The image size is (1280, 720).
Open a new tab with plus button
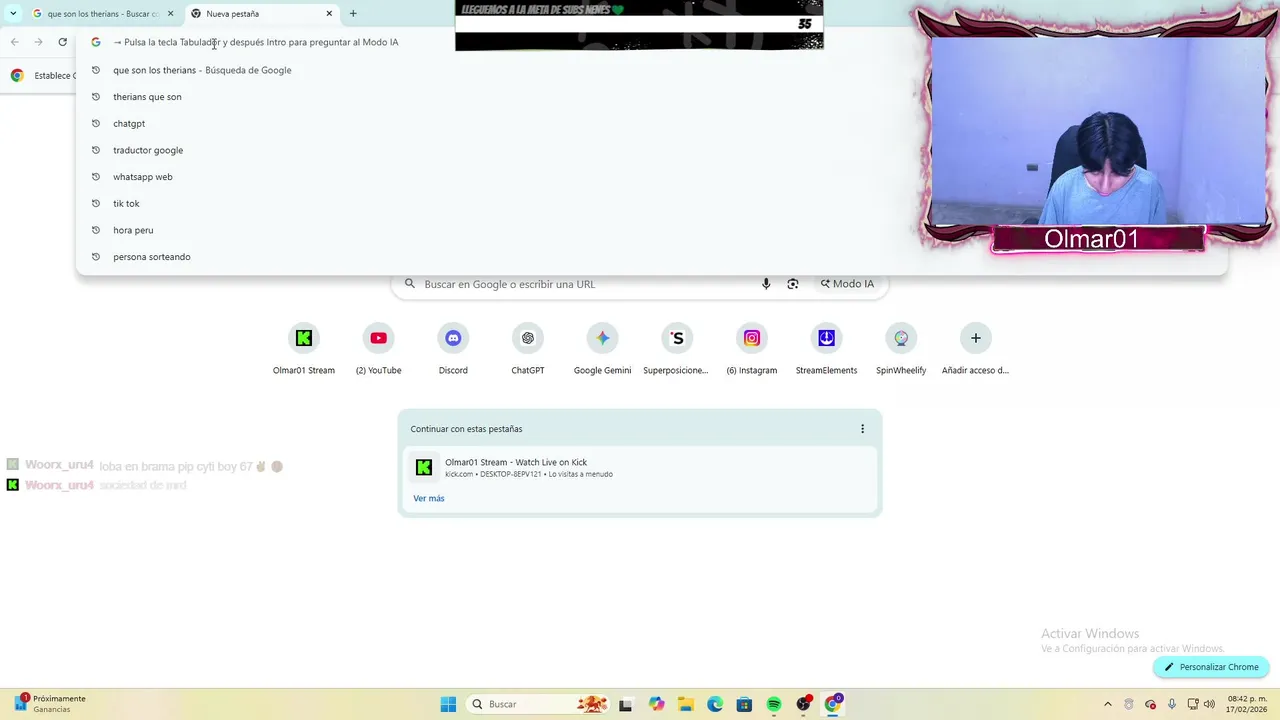point(353,14)
